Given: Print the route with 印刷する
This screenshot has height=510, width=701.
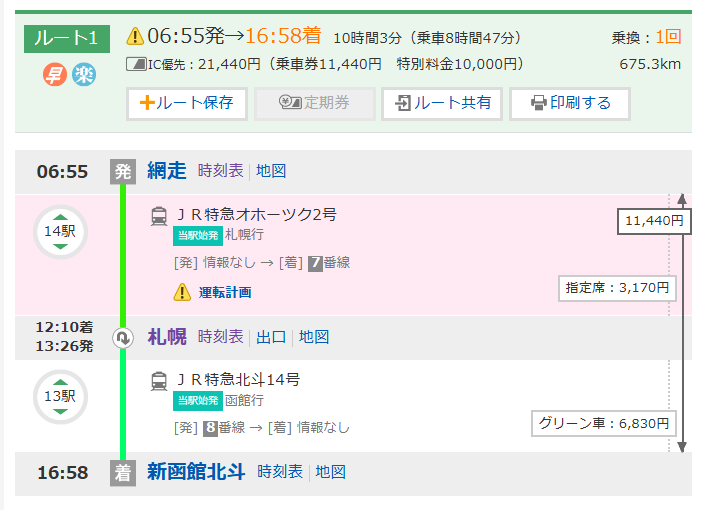Looking at the screenshot, I should [570, 104].
